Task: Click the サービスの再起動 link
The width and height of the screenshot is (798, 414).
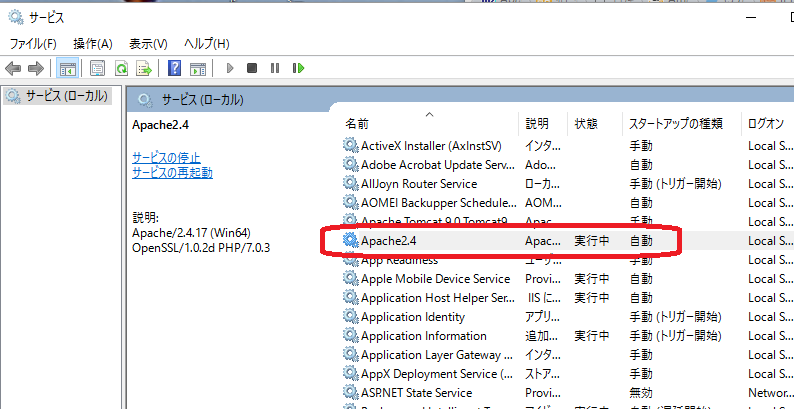Action: pos(172,173)
